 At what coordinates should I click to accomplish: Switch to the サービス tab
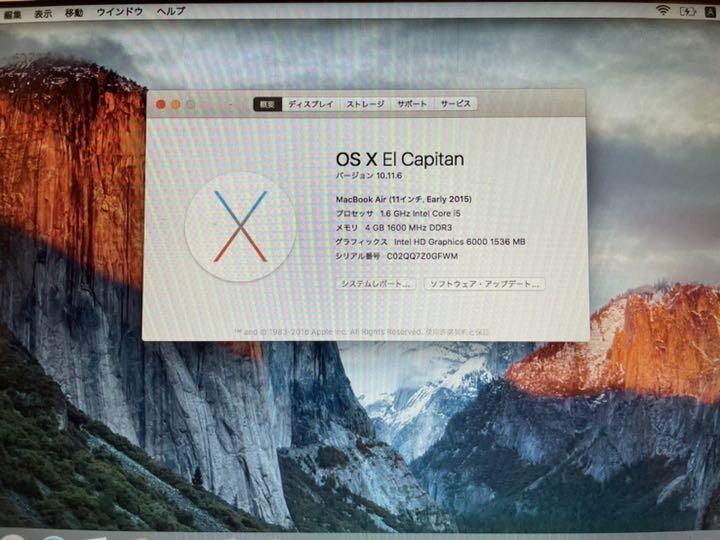coord(456,104)
